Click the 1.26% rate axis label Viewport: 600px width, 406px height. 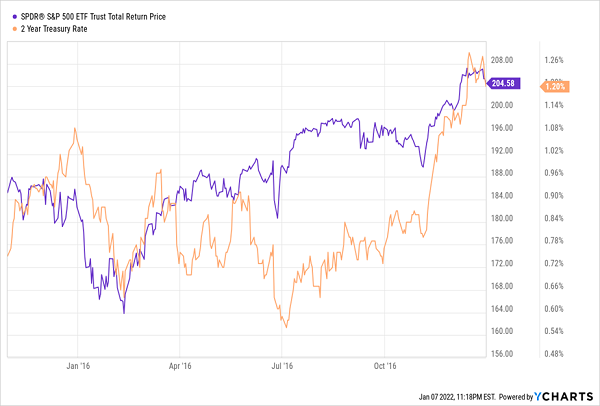pyautogui.click(x=554, y=60)
